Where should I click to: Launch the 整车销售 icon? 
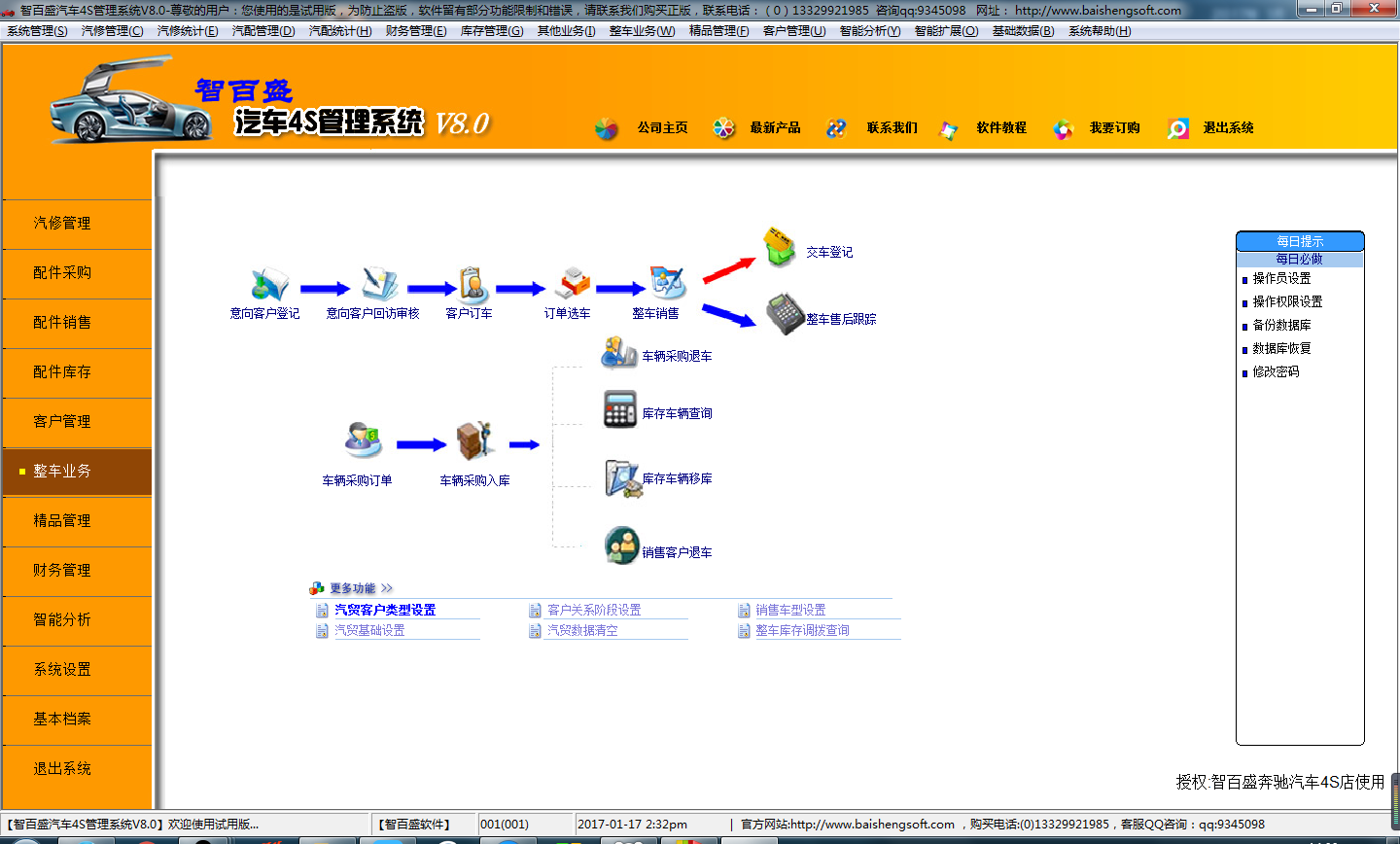[668, 283]
